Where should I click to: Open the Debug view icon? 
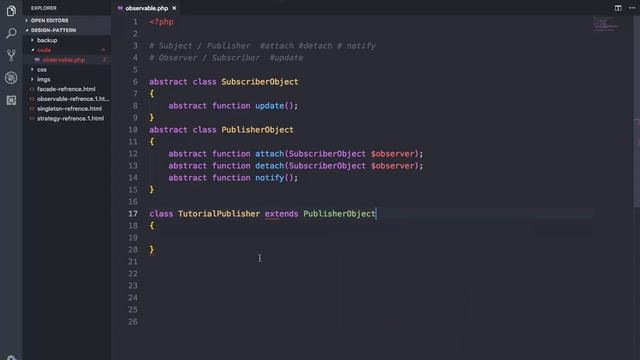(11, 78)
